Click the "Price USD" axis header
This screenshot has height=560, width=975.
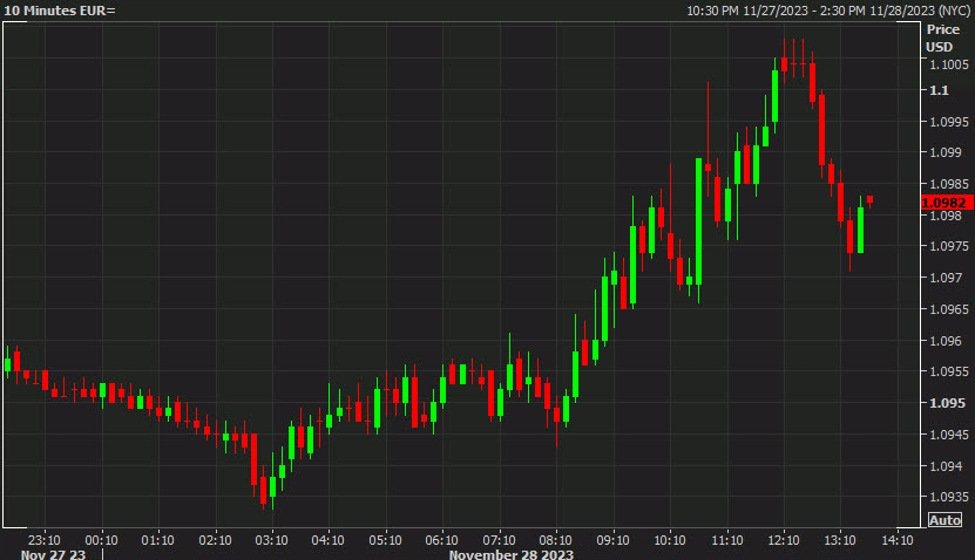point(942,38)
